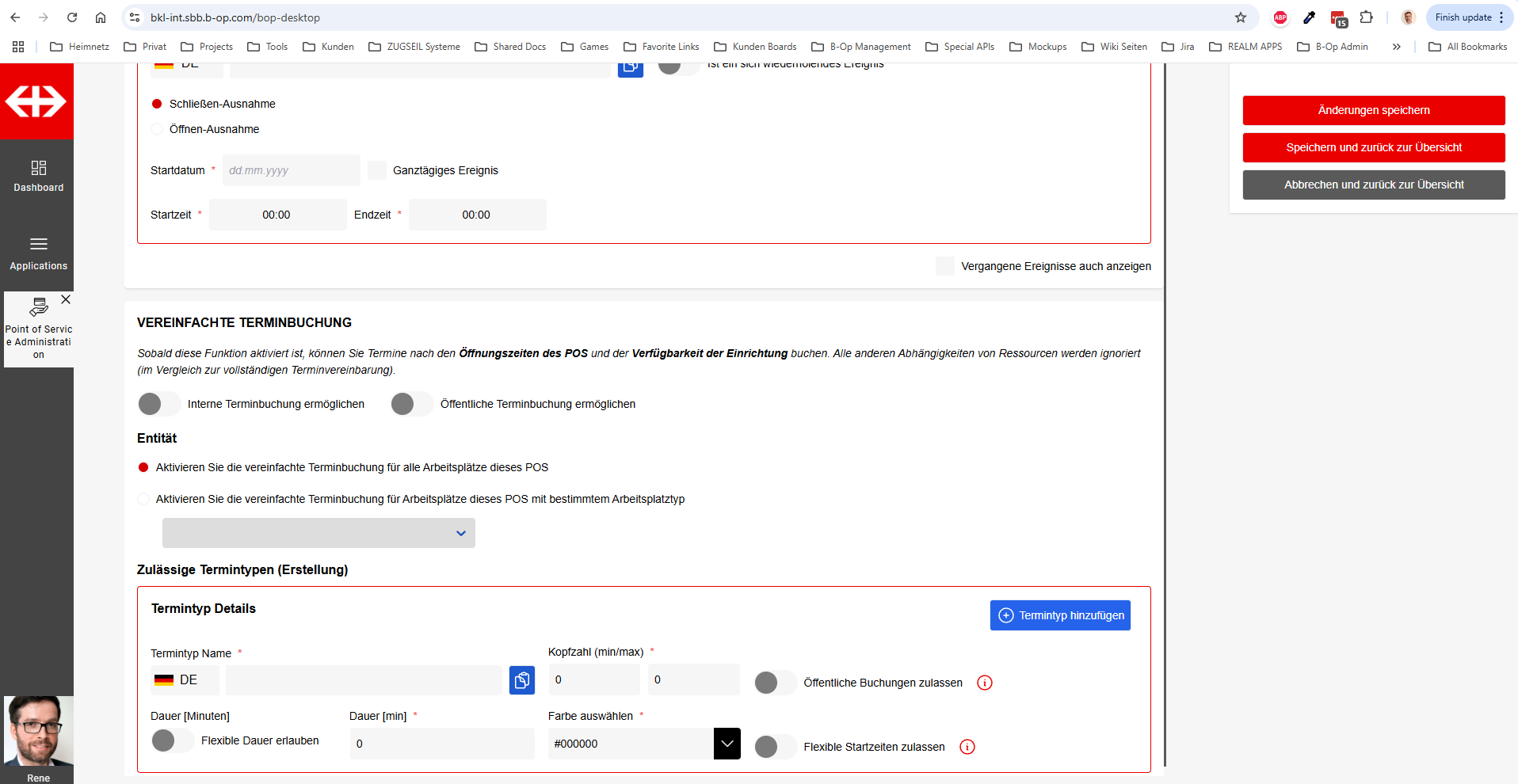Copy Termintyp Name using the blue clipboard icon

point(522,680)
